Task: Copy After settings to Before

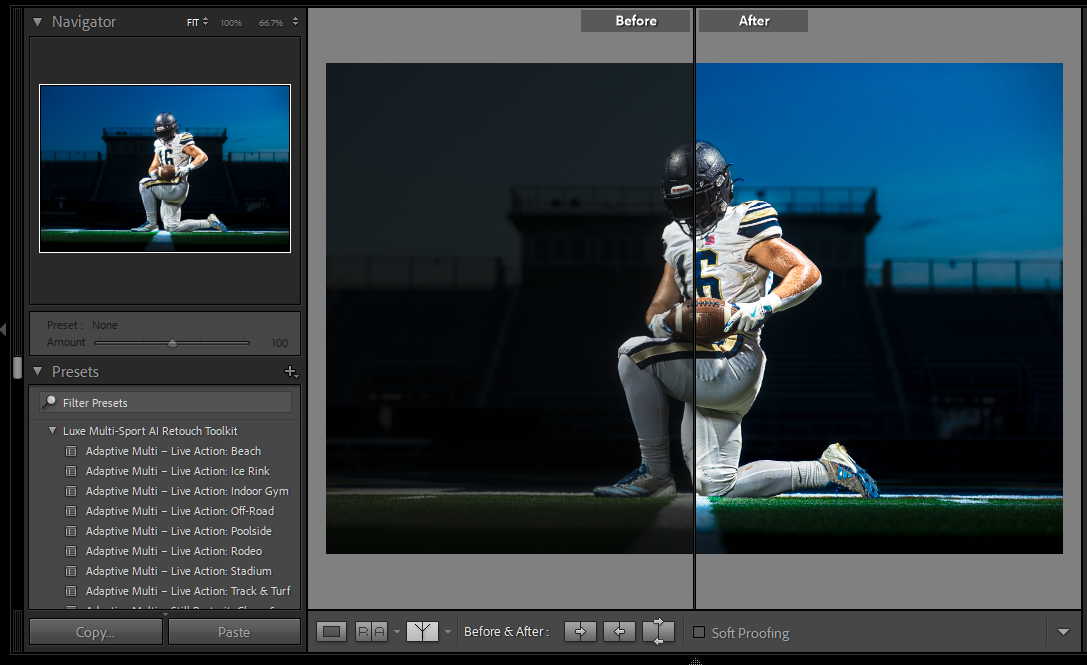Action: [619, 632]
